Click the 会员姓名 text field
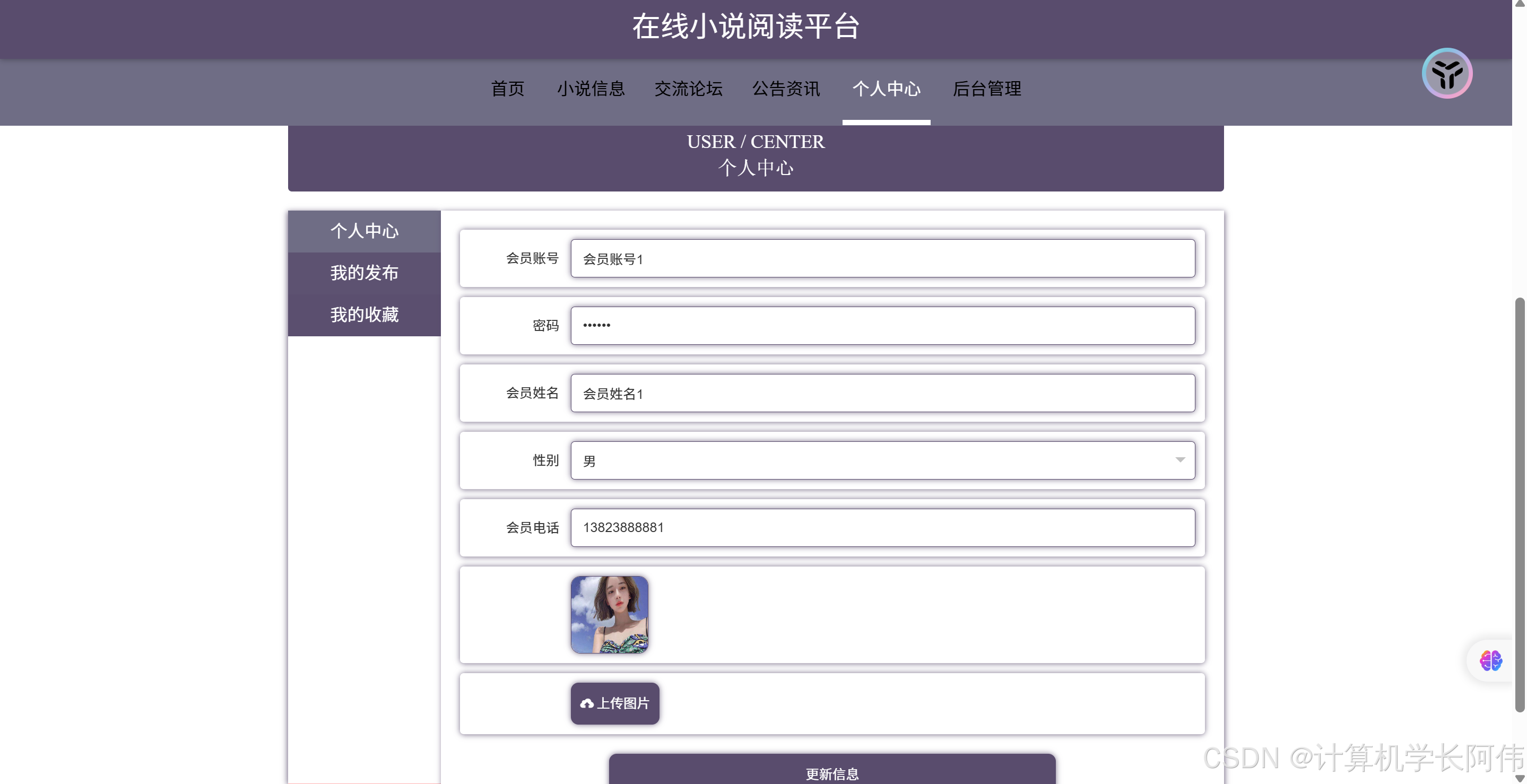Image resolution: width=1527 pixels, height=784 pixels. [882, 393]
